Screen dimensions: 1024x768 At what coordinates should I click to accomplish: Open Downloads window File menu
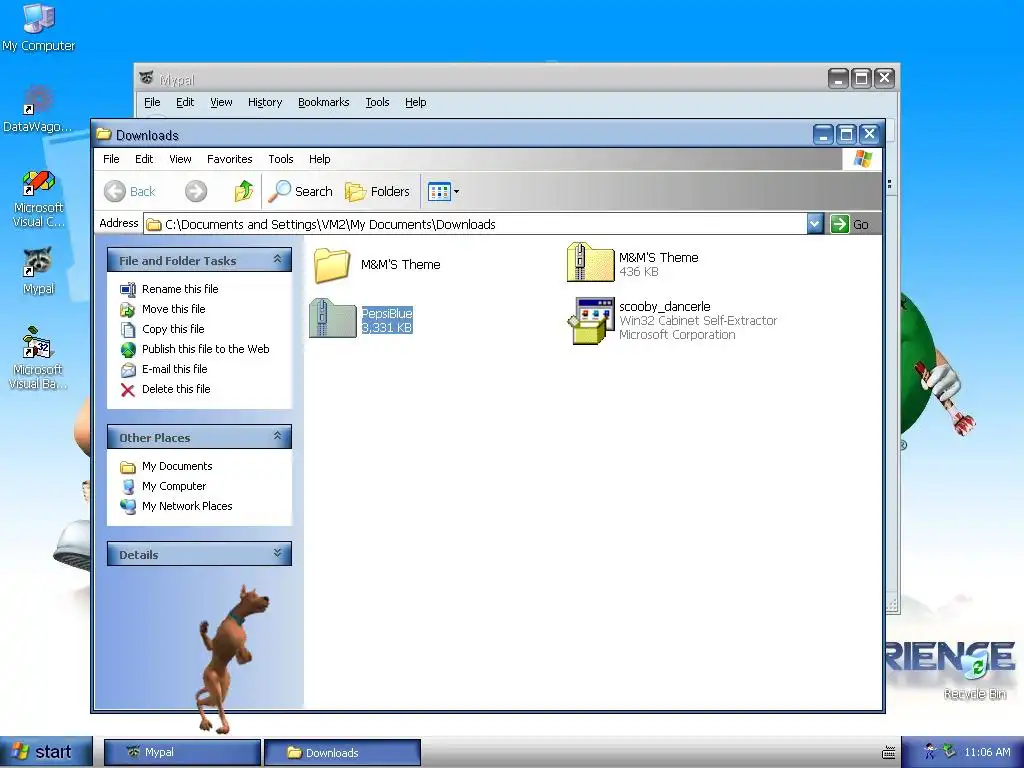click(111, 159)
